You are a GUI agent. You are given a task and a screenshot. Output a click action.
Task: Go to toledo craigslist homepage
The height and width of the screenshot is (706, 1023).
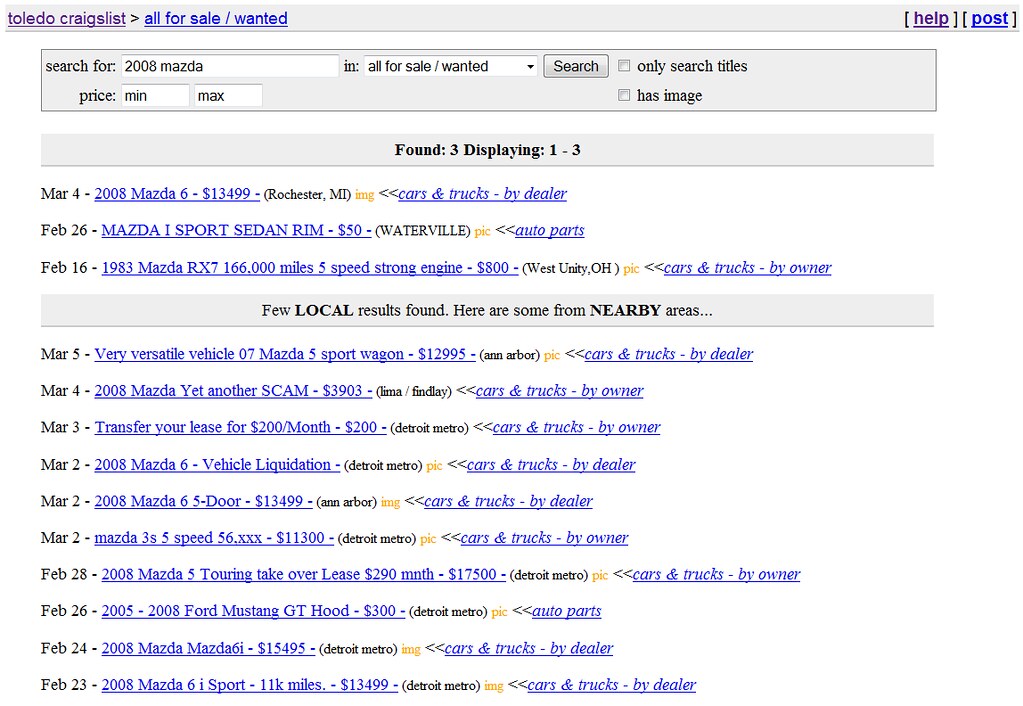coord(66,18)
